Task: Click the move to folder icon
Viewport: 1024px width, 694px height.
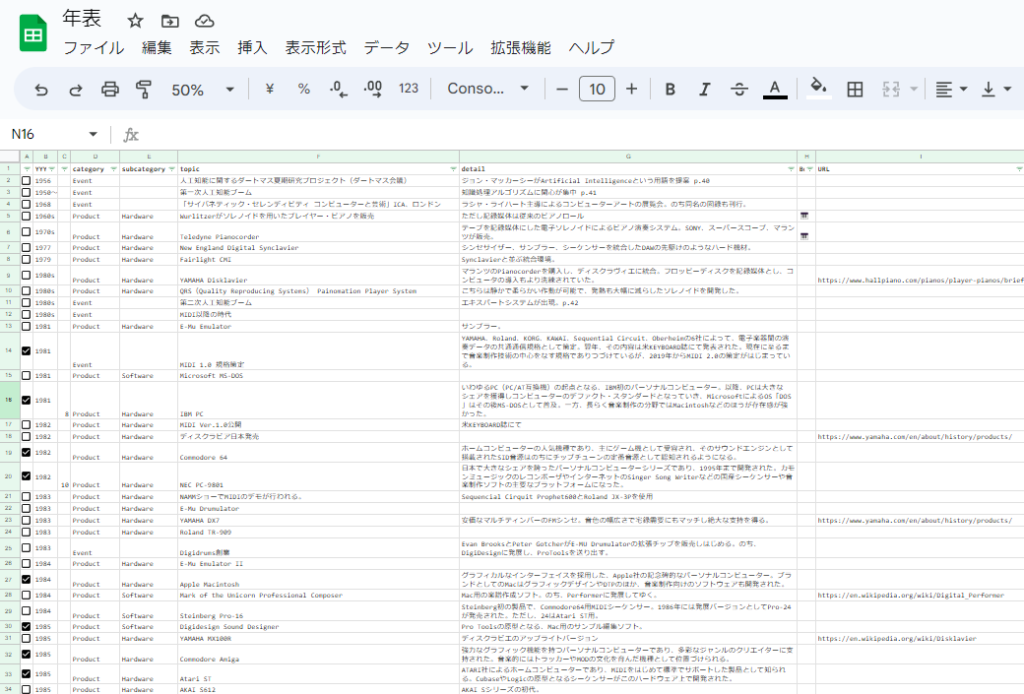Action: pyautogui.click(x=170, y=21)
